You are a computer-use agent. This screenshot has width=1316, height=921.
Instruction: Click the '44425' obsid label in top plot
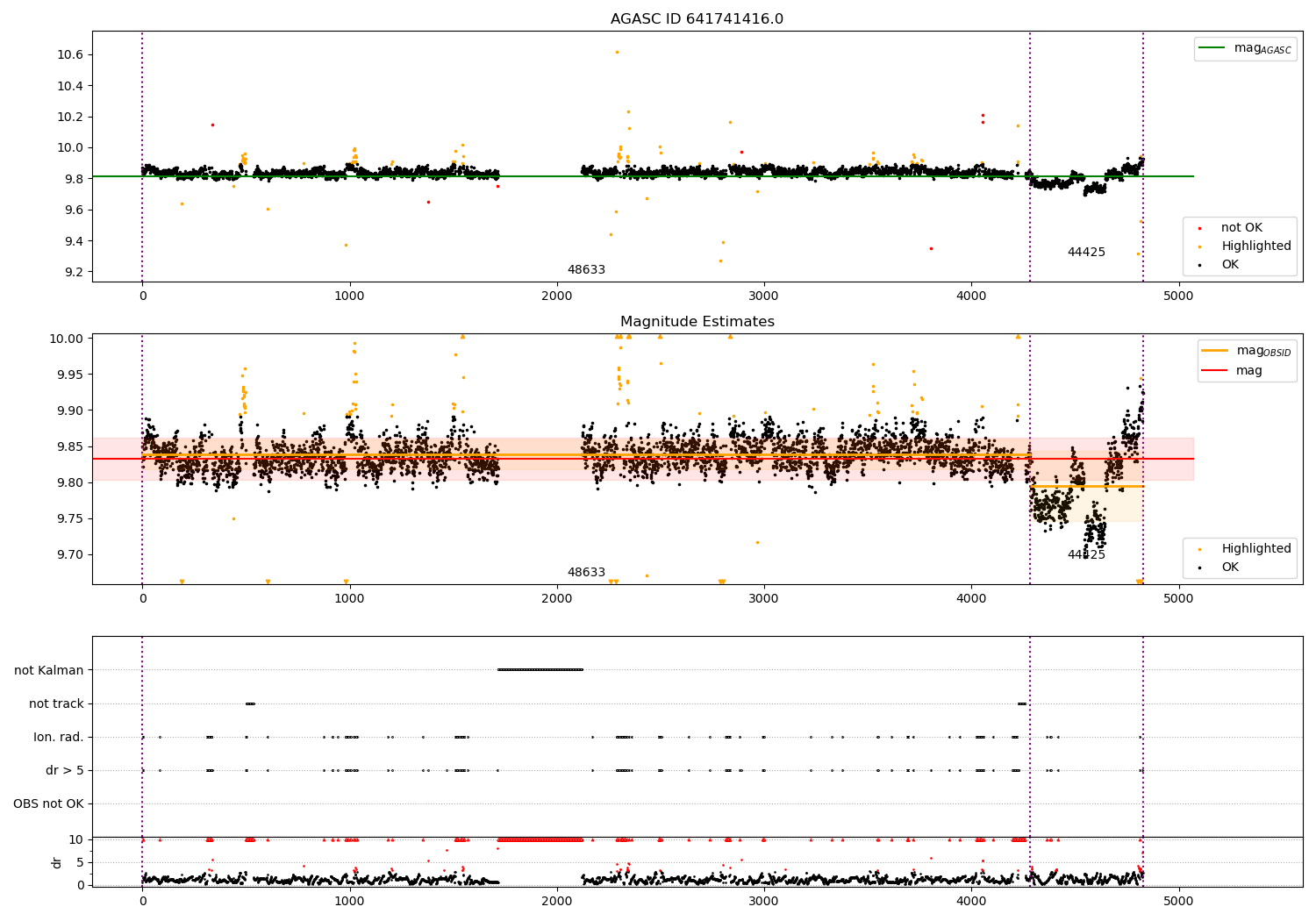1086,253
